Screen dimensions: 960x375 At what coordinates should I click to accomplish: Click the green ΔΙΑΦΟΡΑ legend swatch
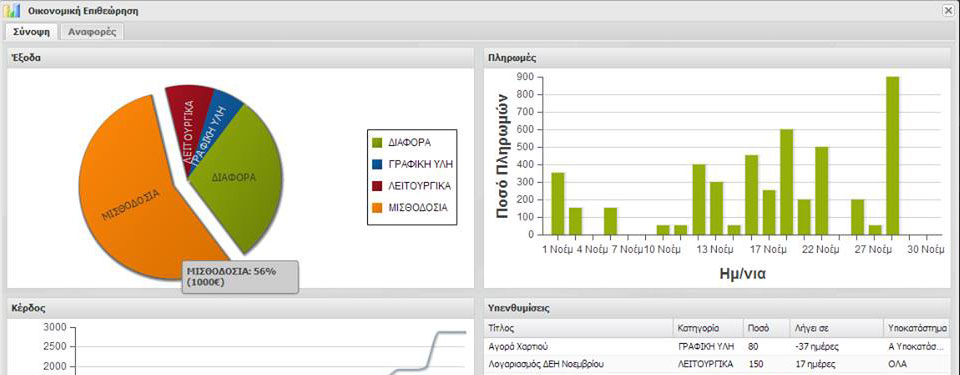coord(377,143)
